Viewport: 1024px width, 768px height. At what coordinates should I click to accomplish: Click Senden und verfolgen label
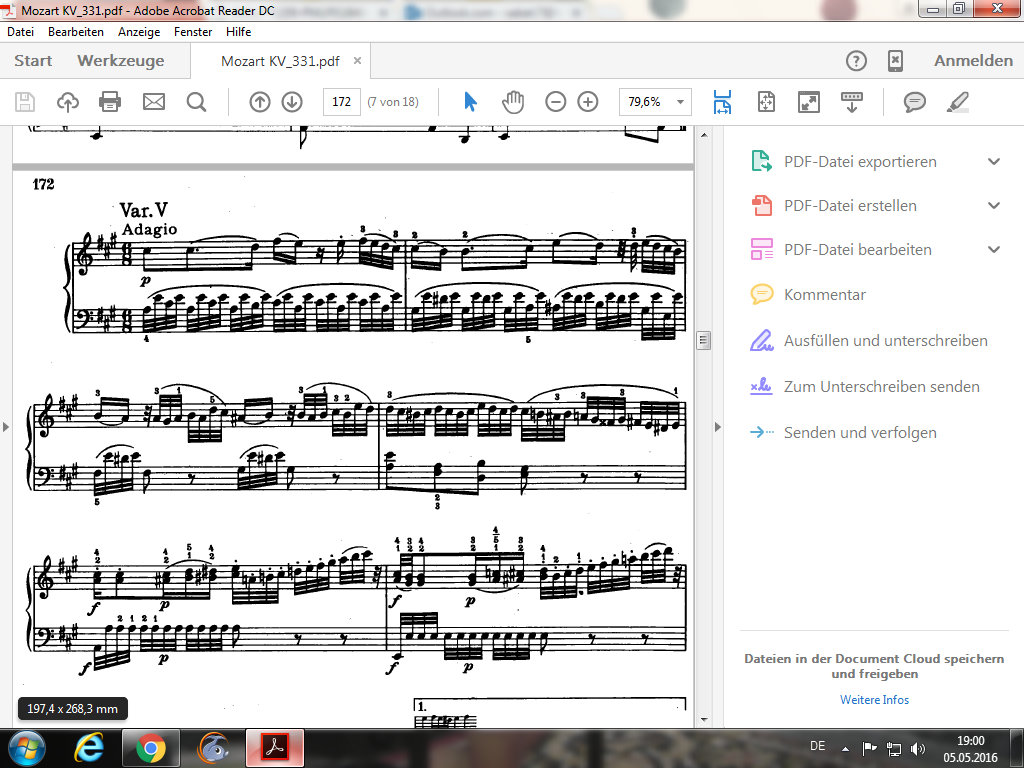pos(860,432)
